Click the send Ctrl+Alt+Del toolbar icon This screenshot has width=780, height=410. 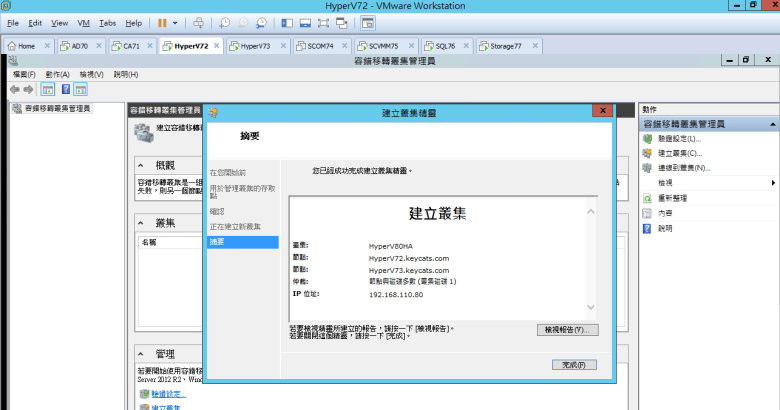198,22
